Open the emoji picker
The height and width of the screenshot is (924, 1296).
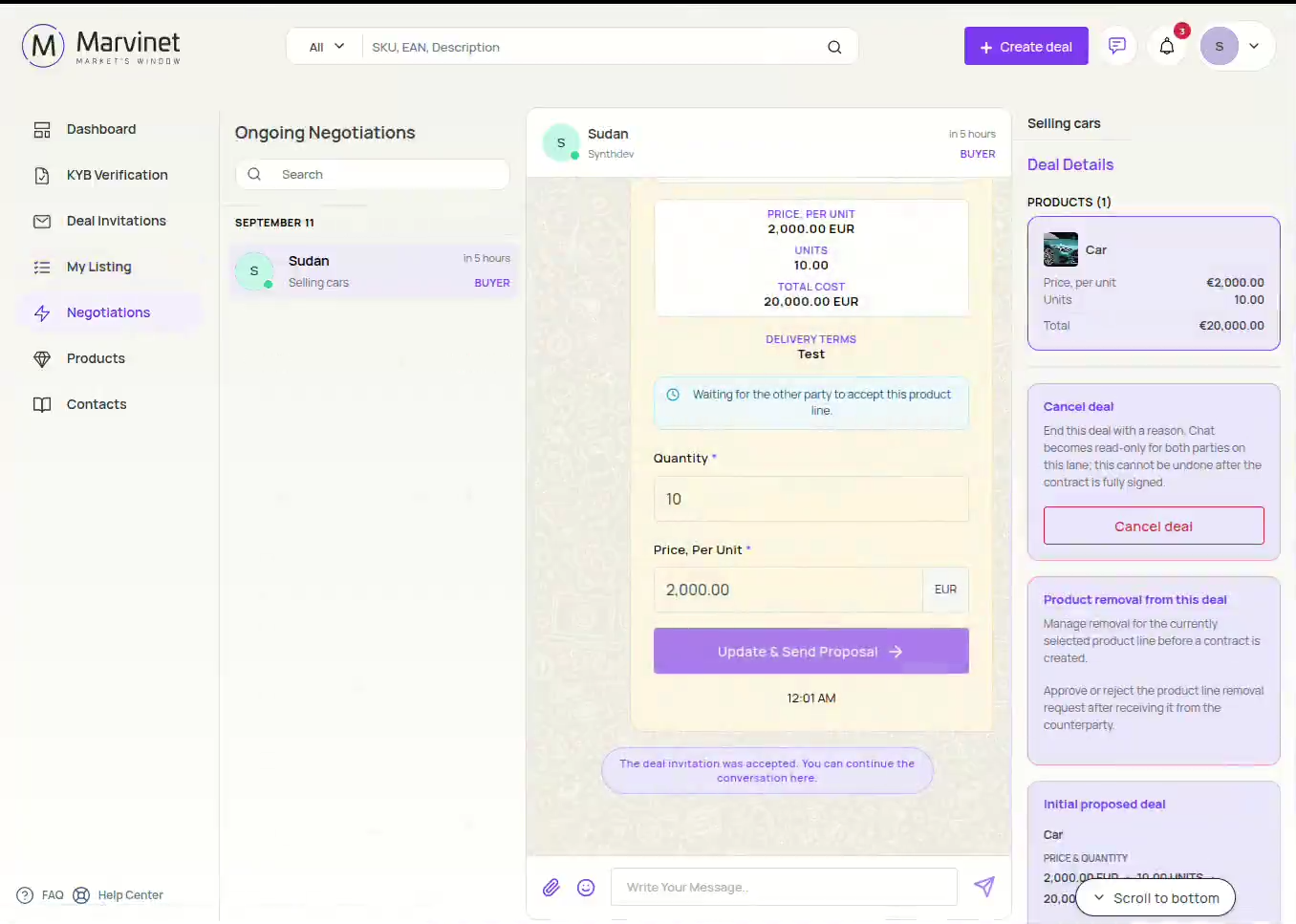tap(586, 888)
